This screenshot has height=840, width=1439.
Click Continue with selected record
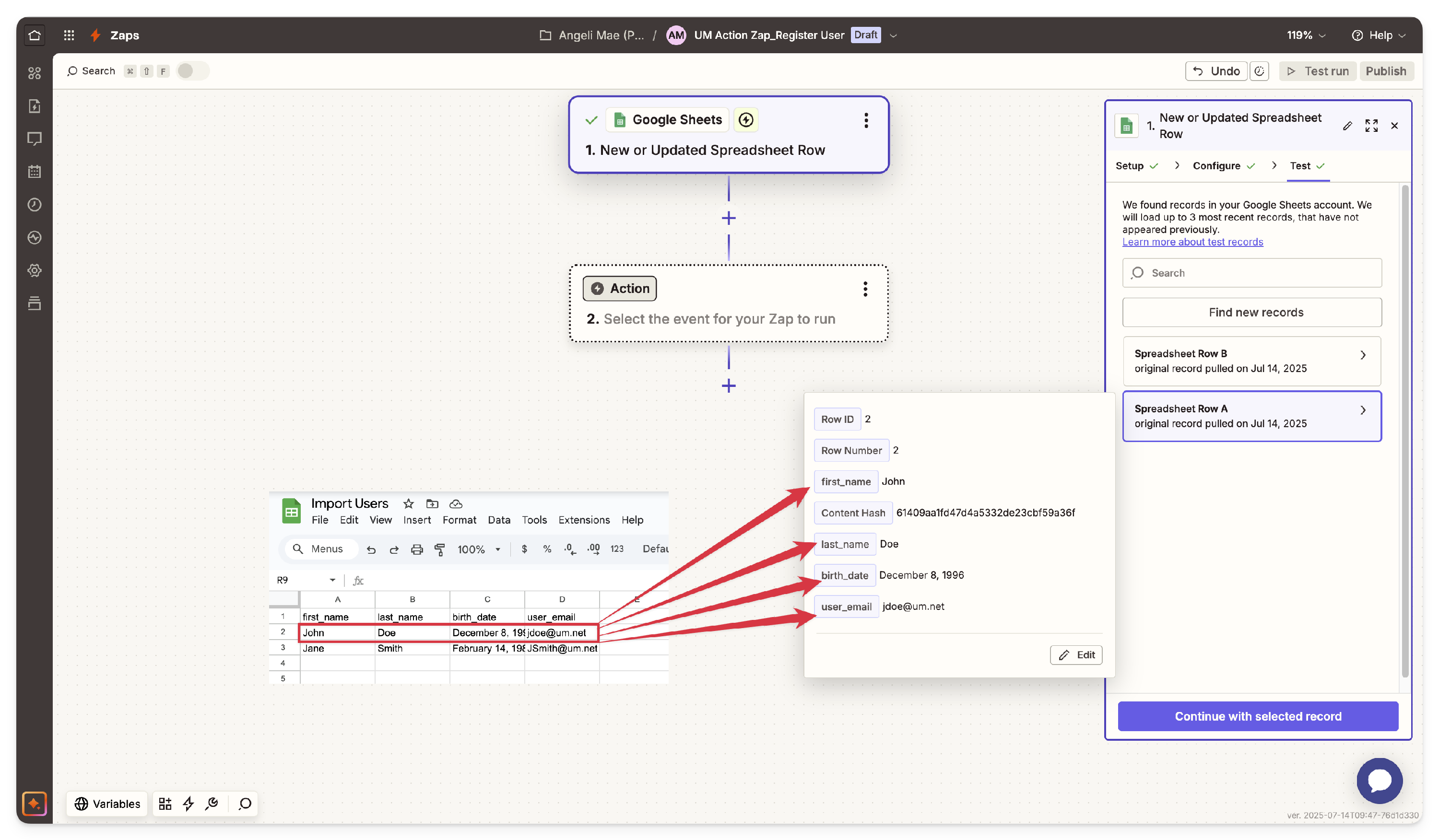[1257, 716]
